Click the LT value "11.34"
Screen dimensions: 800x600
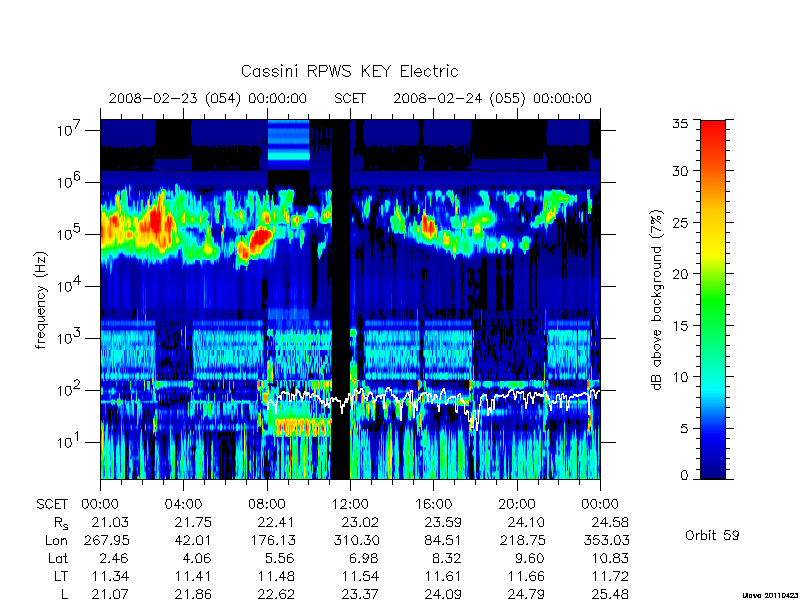110,577
